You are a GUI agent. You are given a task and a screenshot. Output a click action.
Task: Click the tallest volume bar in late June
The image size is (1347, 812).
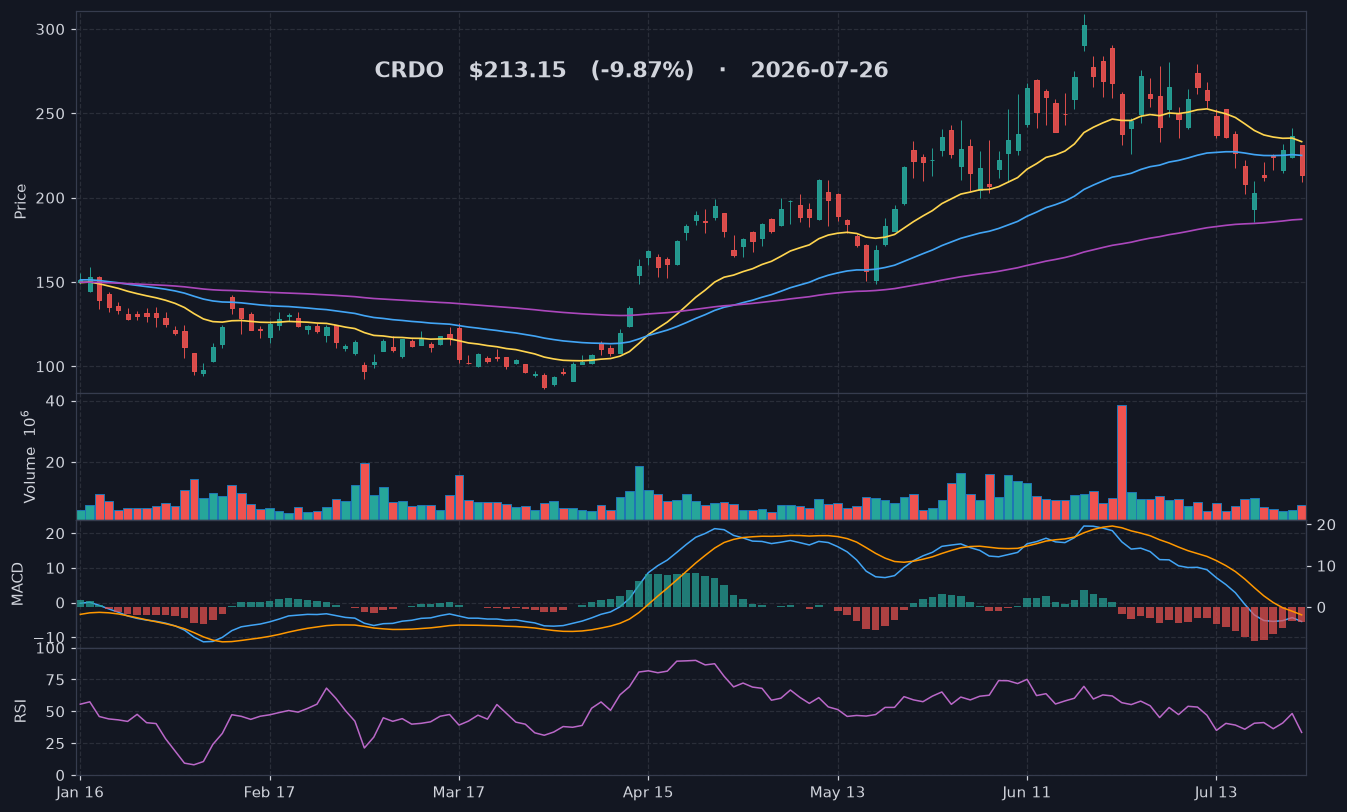(x=1122, y=462)
